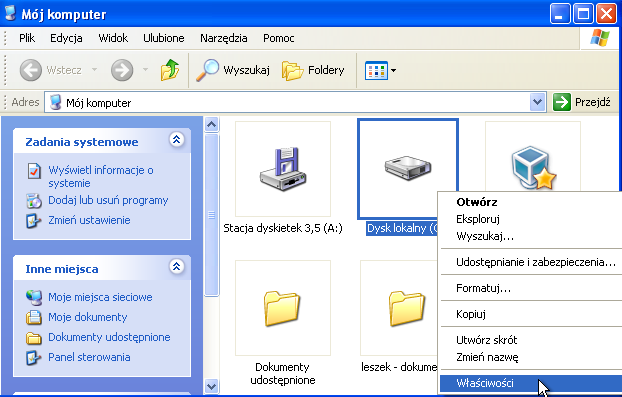Click the Stacja dyskietek 3,5 (A:) label
Image resolution: width=622 pixels, height=397 pixels.
(x=283, y=228)
